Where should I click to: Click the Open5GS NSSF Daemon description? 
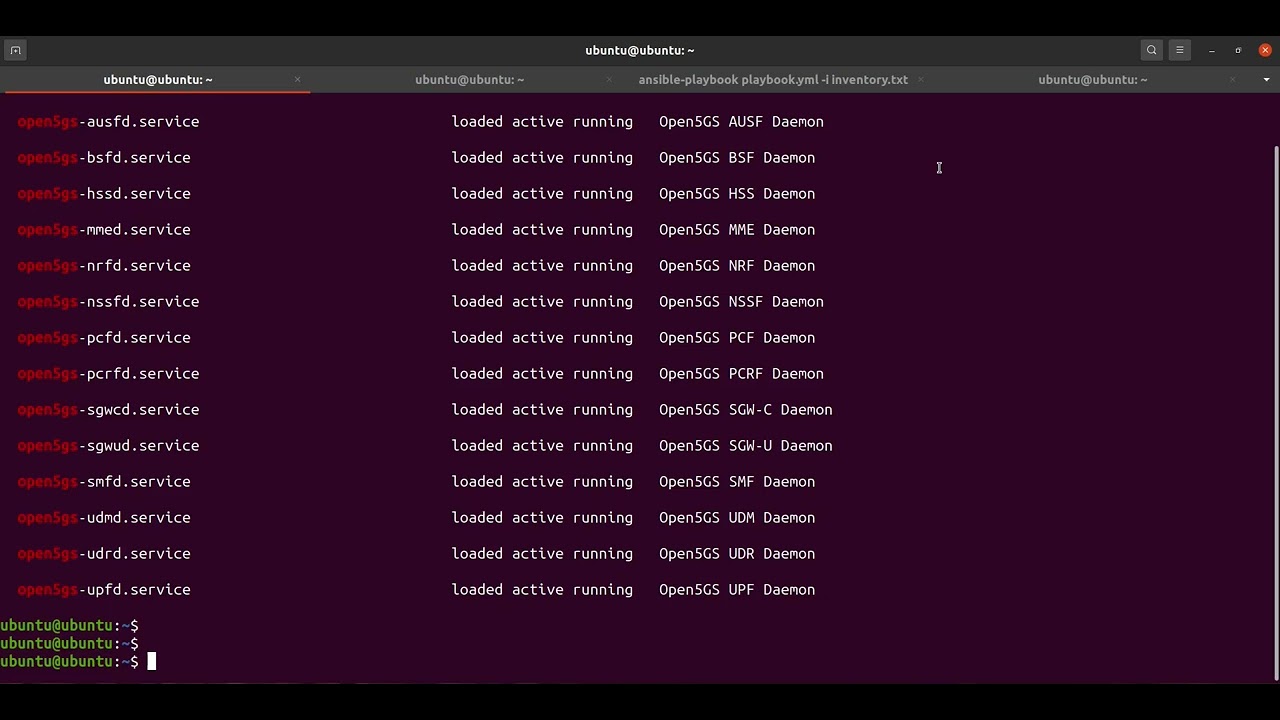coord(741,302)
